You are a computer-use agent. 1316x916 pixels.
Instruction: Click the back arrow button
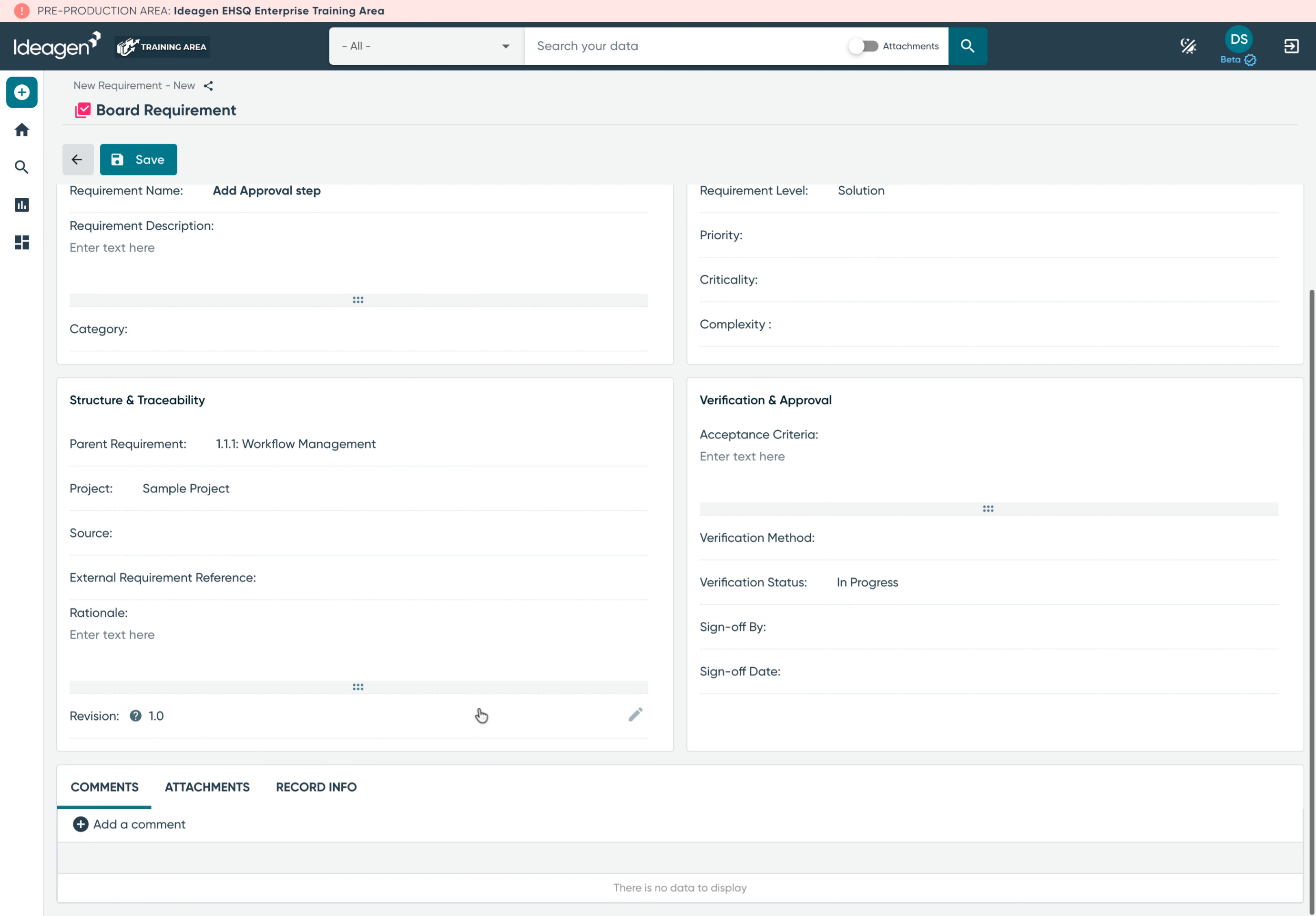pos(78,159)
